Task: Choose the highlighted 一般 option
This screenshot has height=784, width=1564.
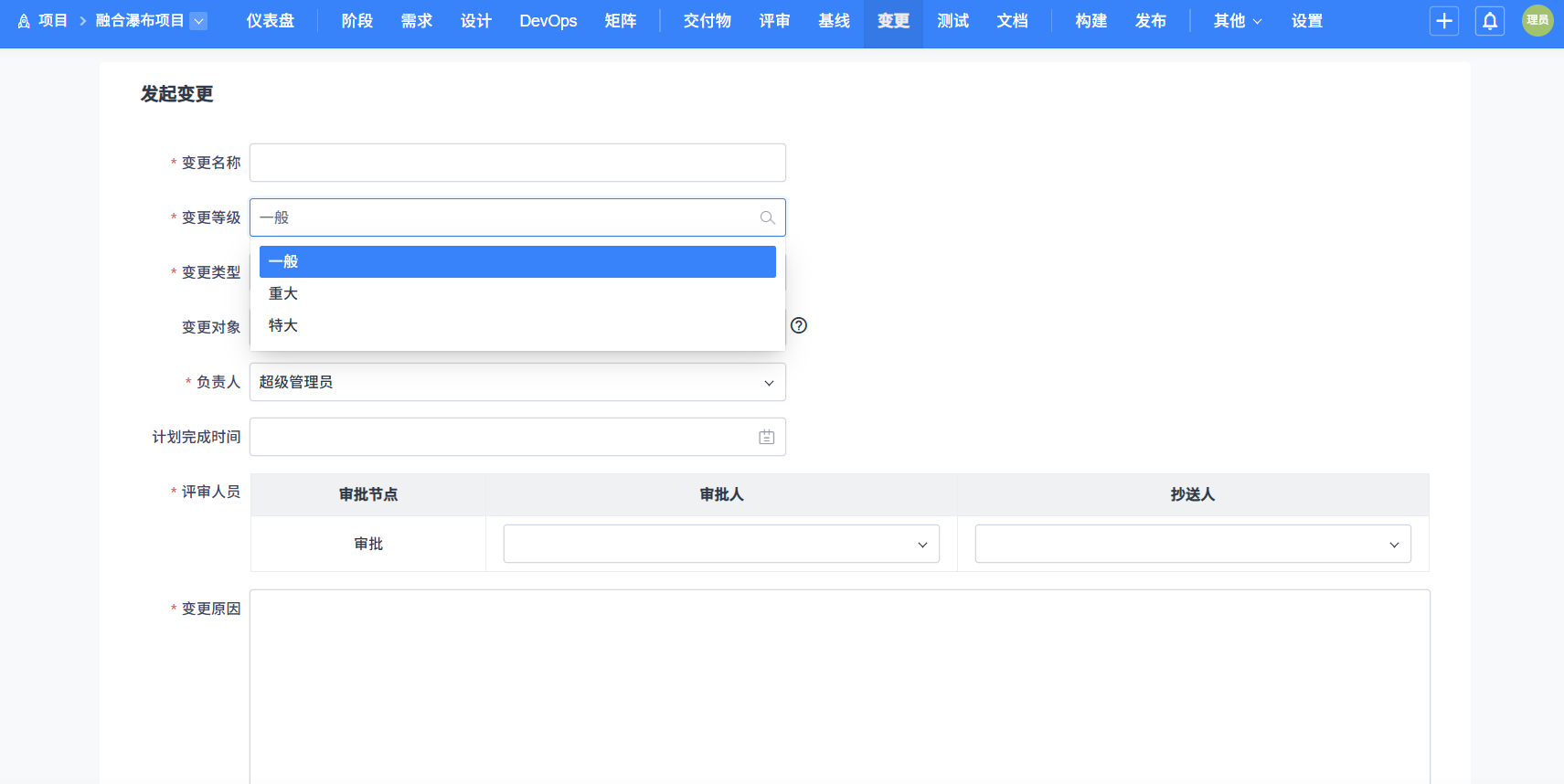Action: tap(517, 261)
